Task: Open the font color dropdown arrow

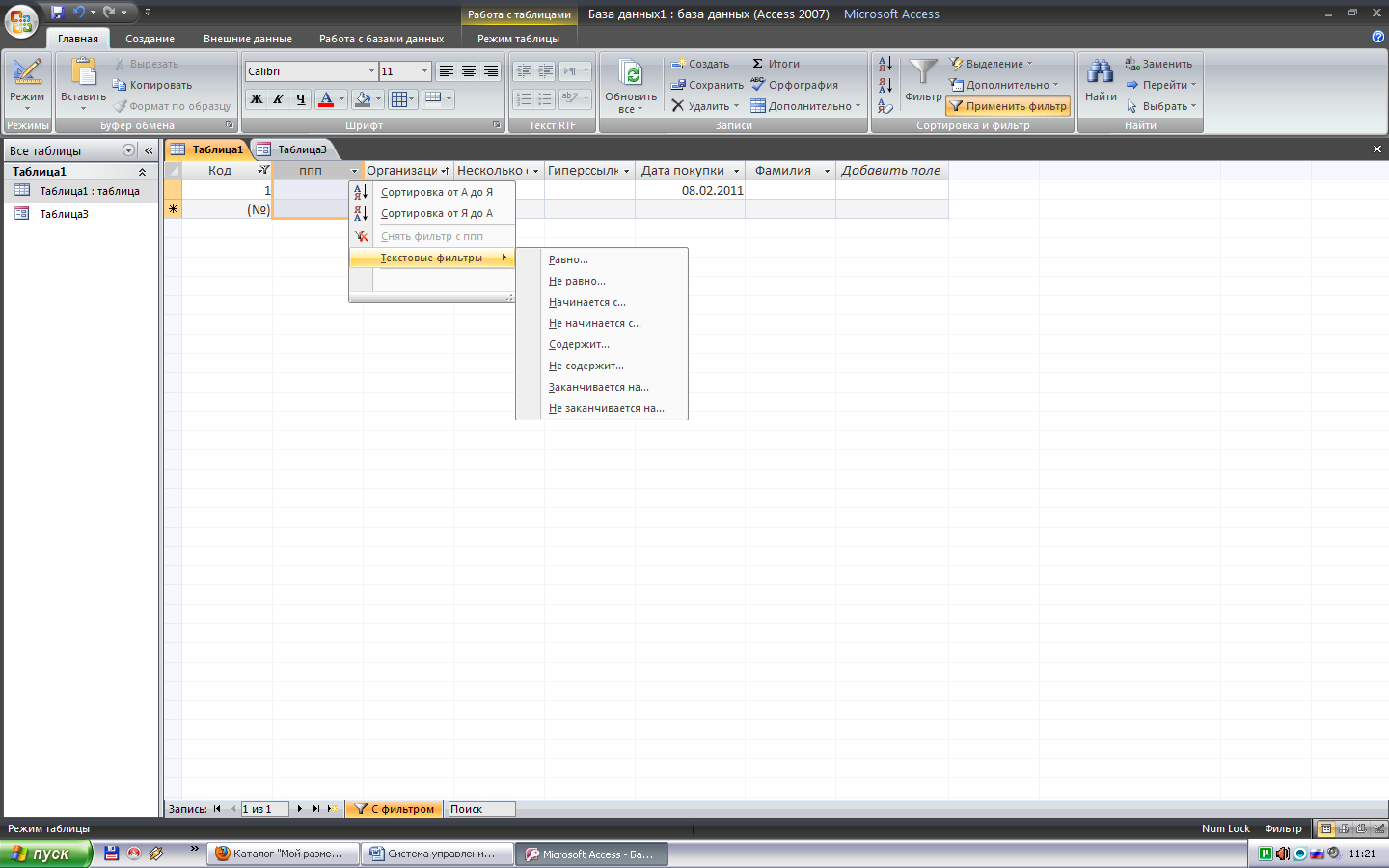Action: (x=341, y=98)
